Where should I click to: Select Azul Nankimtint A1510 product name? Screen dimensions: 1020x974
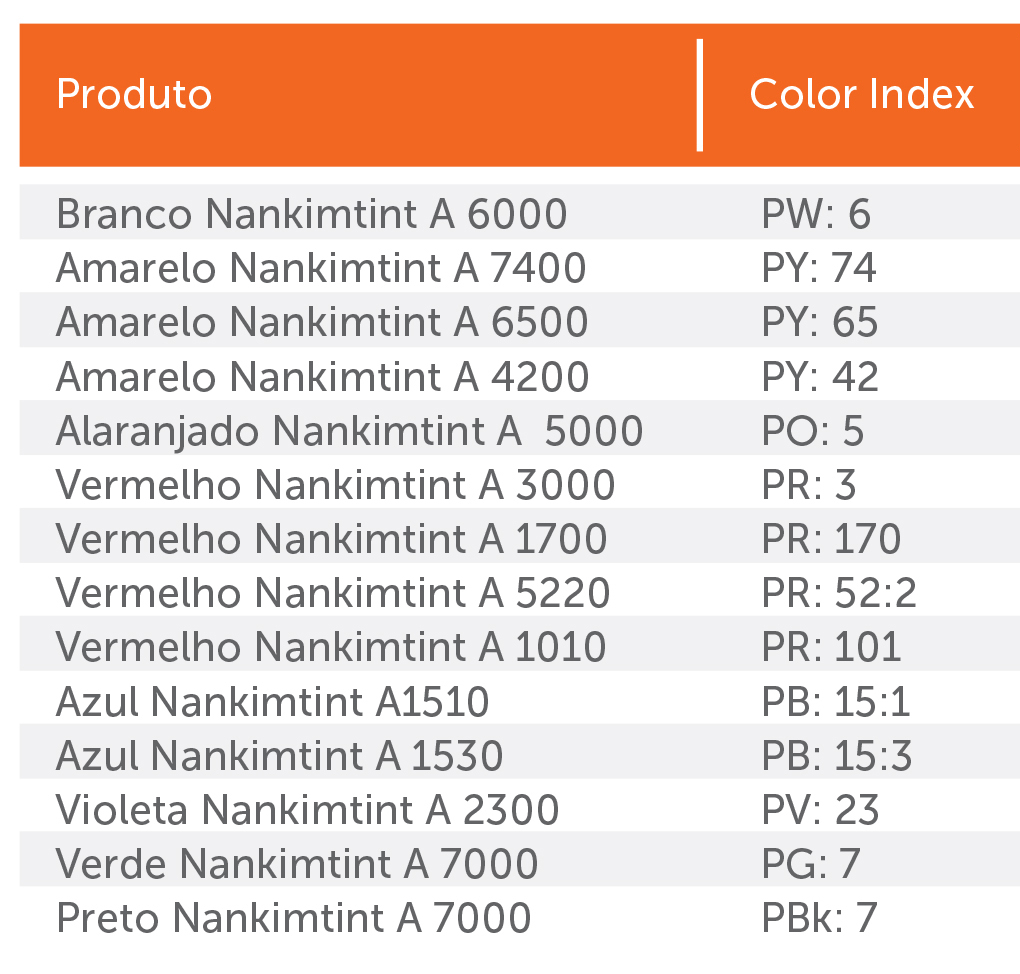tap(272, 702)
